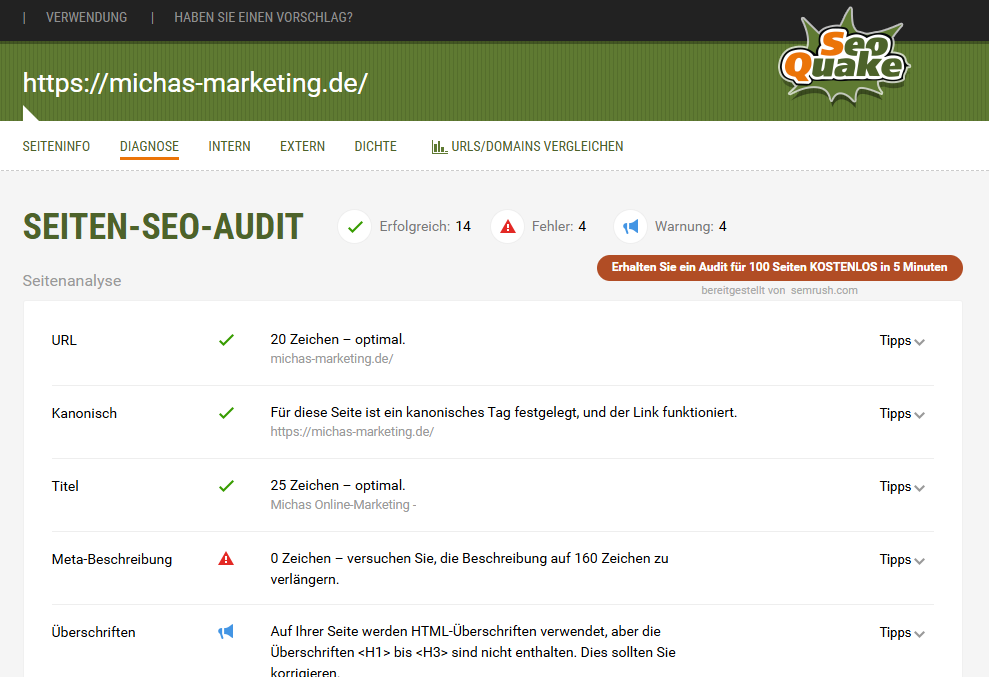
Task: Click the https://michas-marketing.de/ header URL
Action: point(196,83)
